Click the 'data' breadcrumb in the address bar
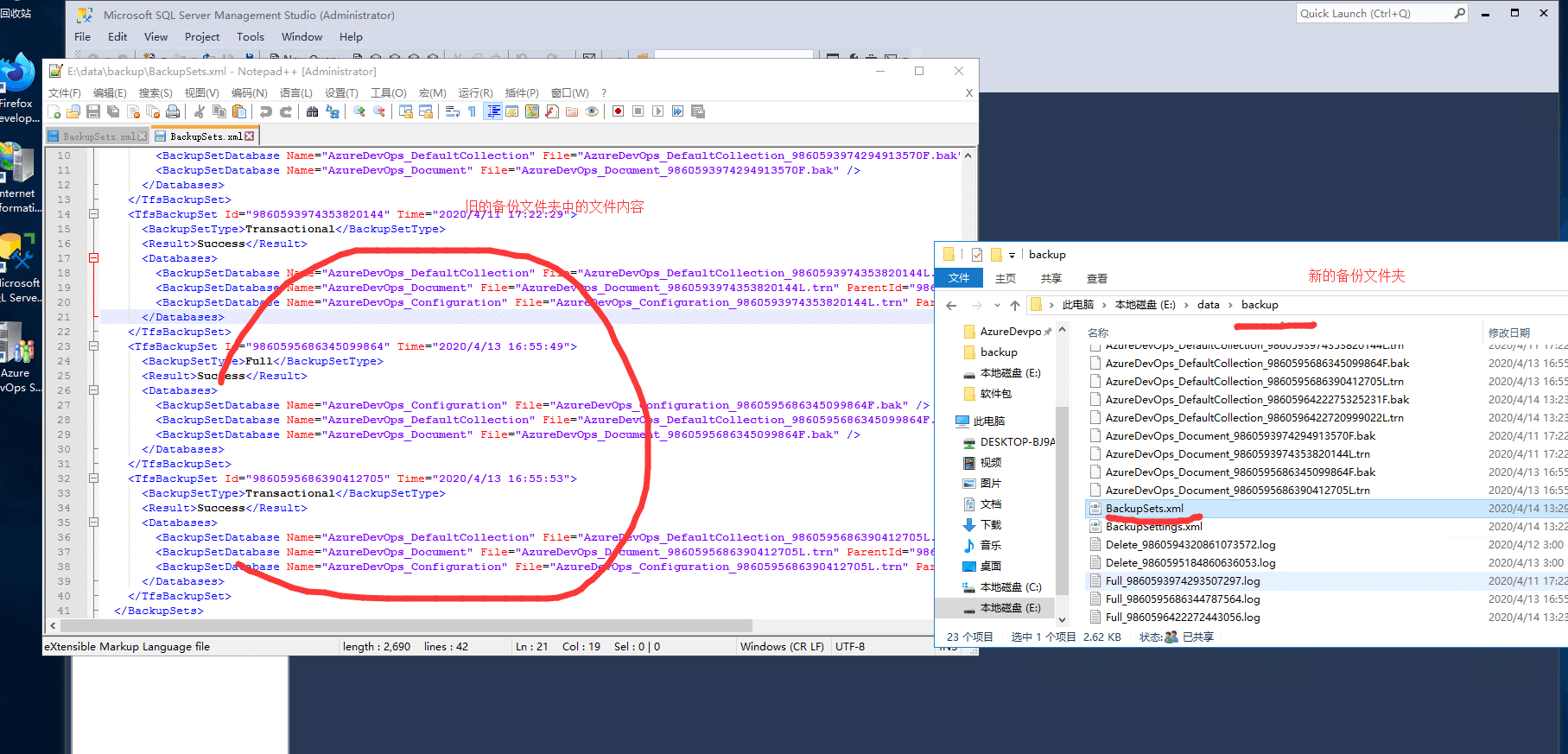This screenshot has height=754, width=1568. click(1208, 305)
